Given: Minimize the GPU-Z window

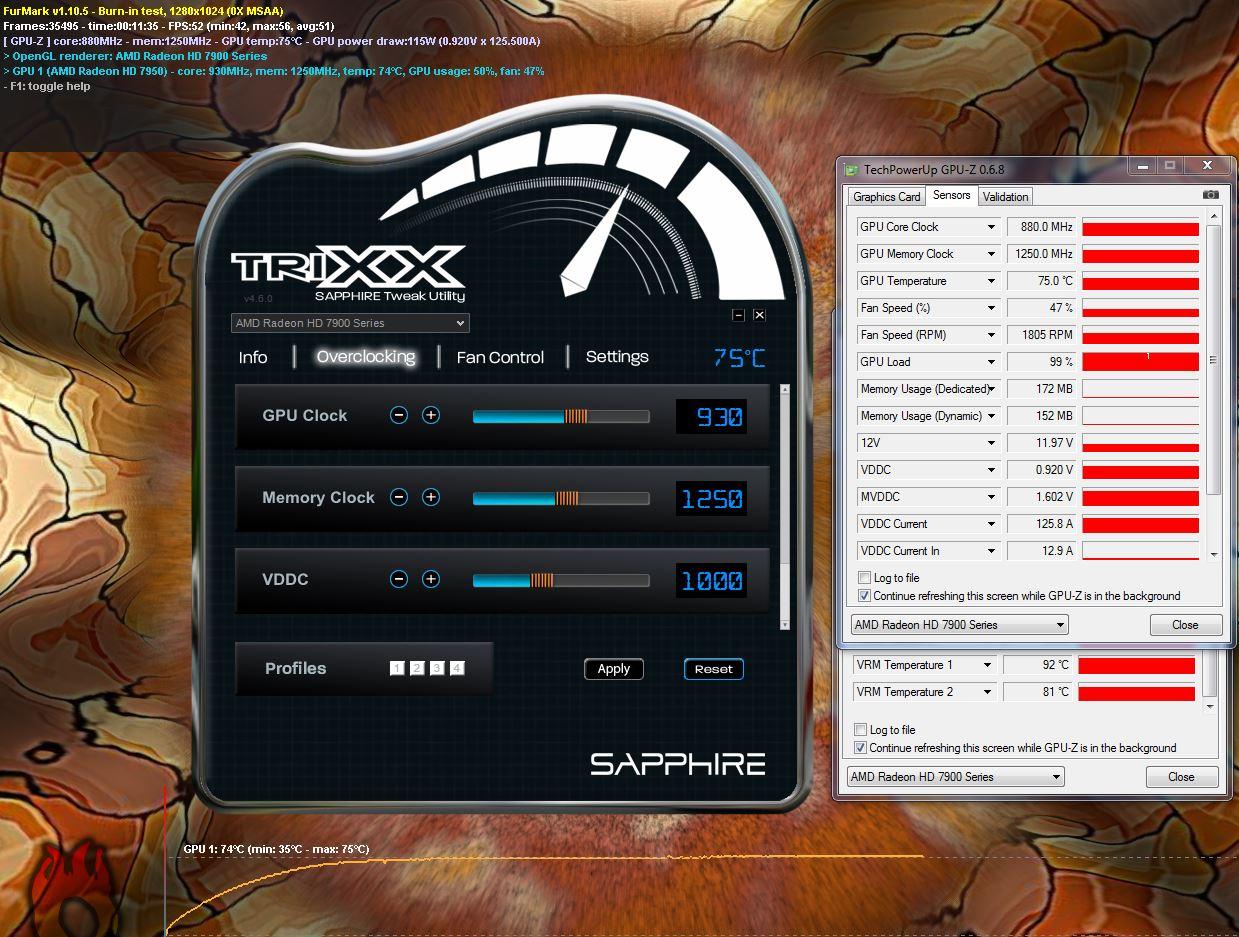Looking at the screenshot, I should [x=1143, y=166].
